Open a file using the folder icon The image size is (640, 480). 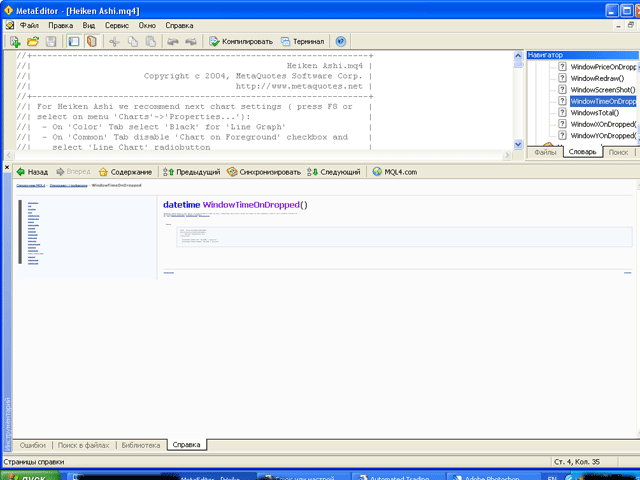(x=33, y=41)
